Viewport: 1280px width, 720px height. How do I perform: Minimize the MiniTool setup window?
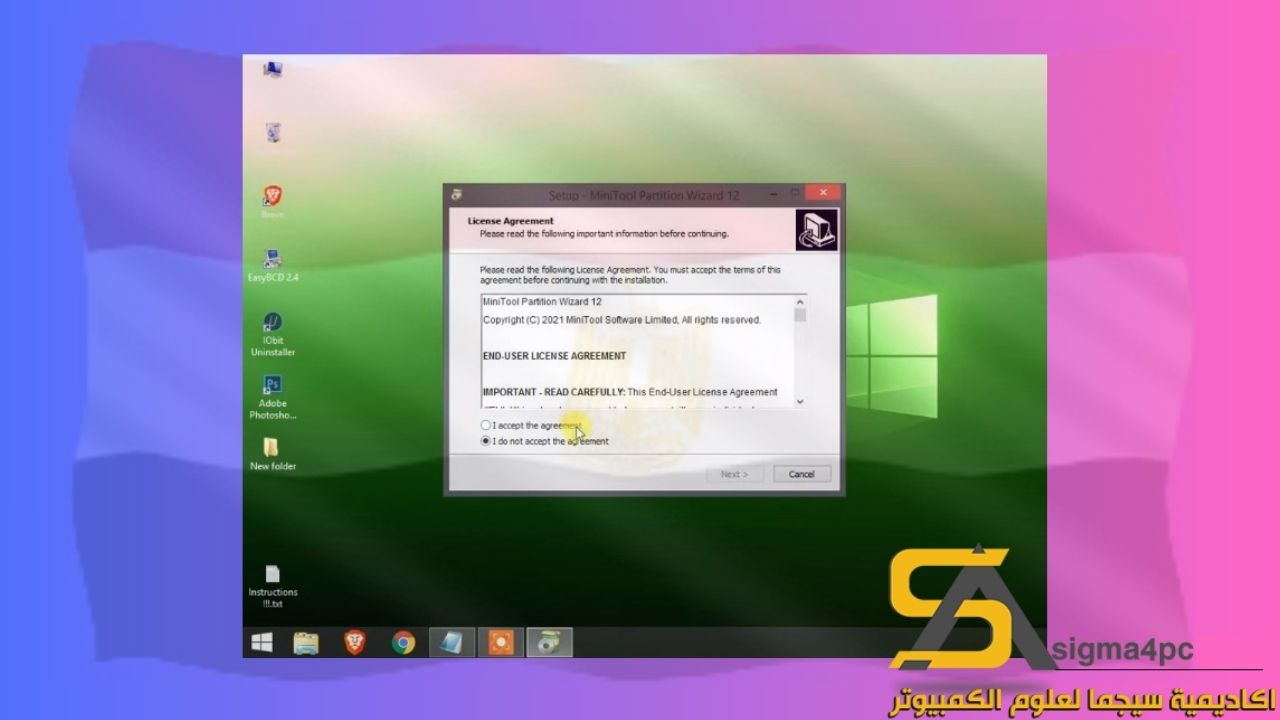pyautogui.click(x=772, y=192)
